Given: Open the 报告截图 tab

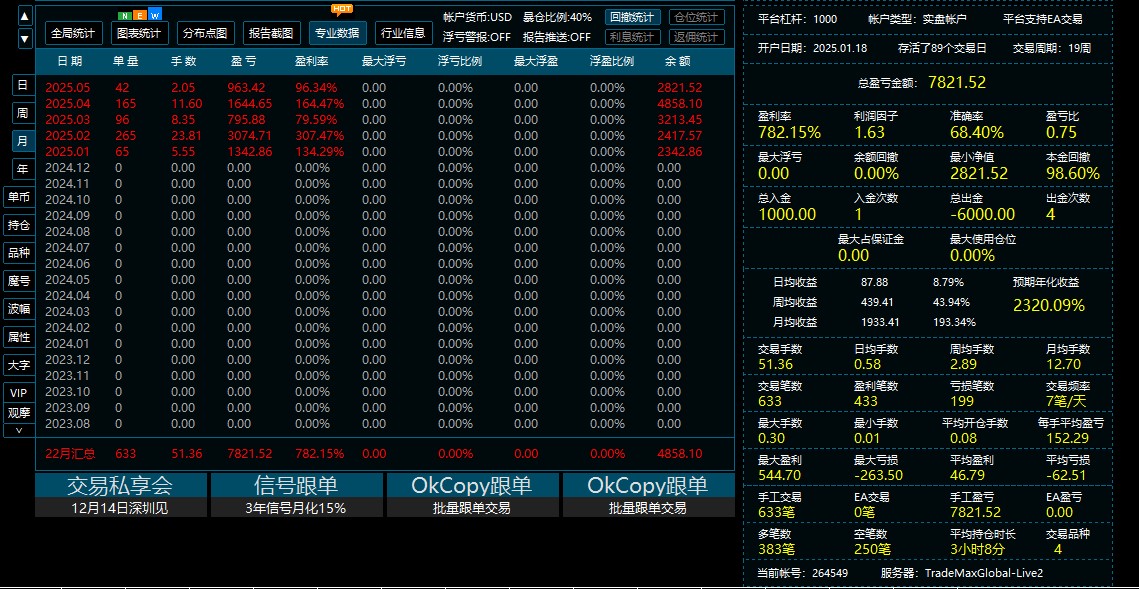Looking at the screenshot, I should pos(270,33).
